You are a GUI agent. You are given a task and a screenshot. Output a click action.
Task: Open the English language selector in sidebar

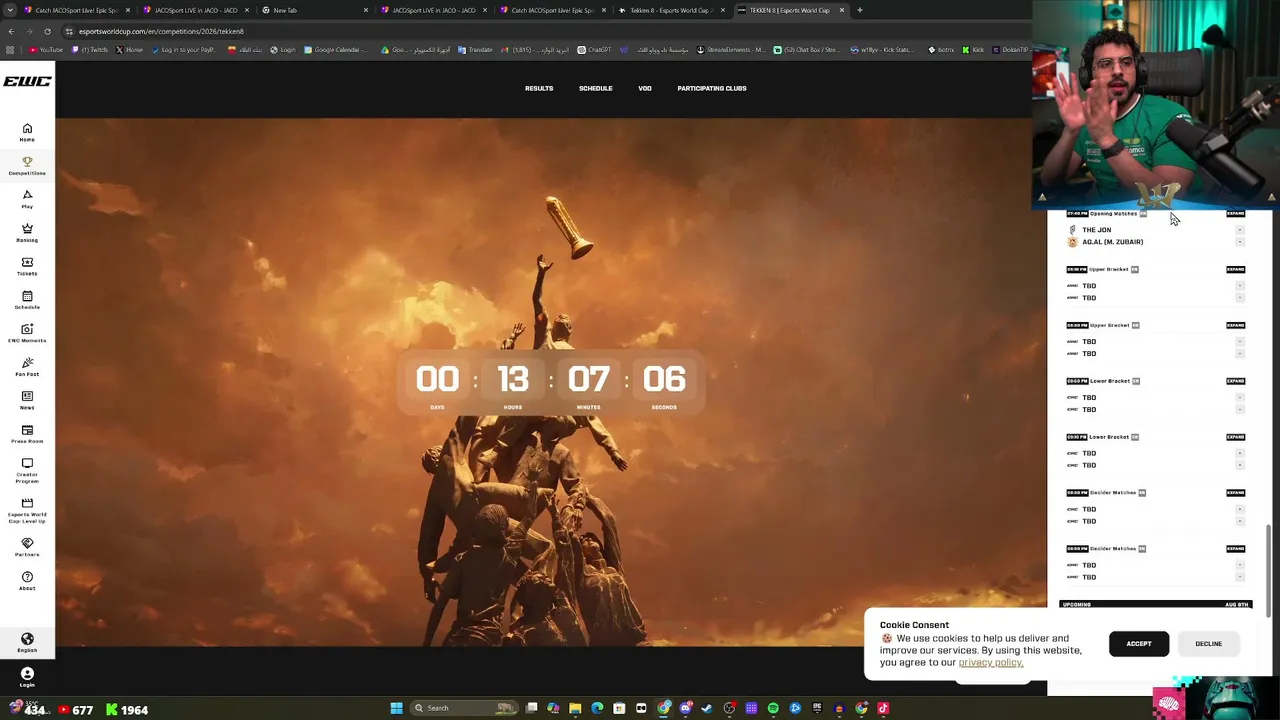tap(27, 643)
